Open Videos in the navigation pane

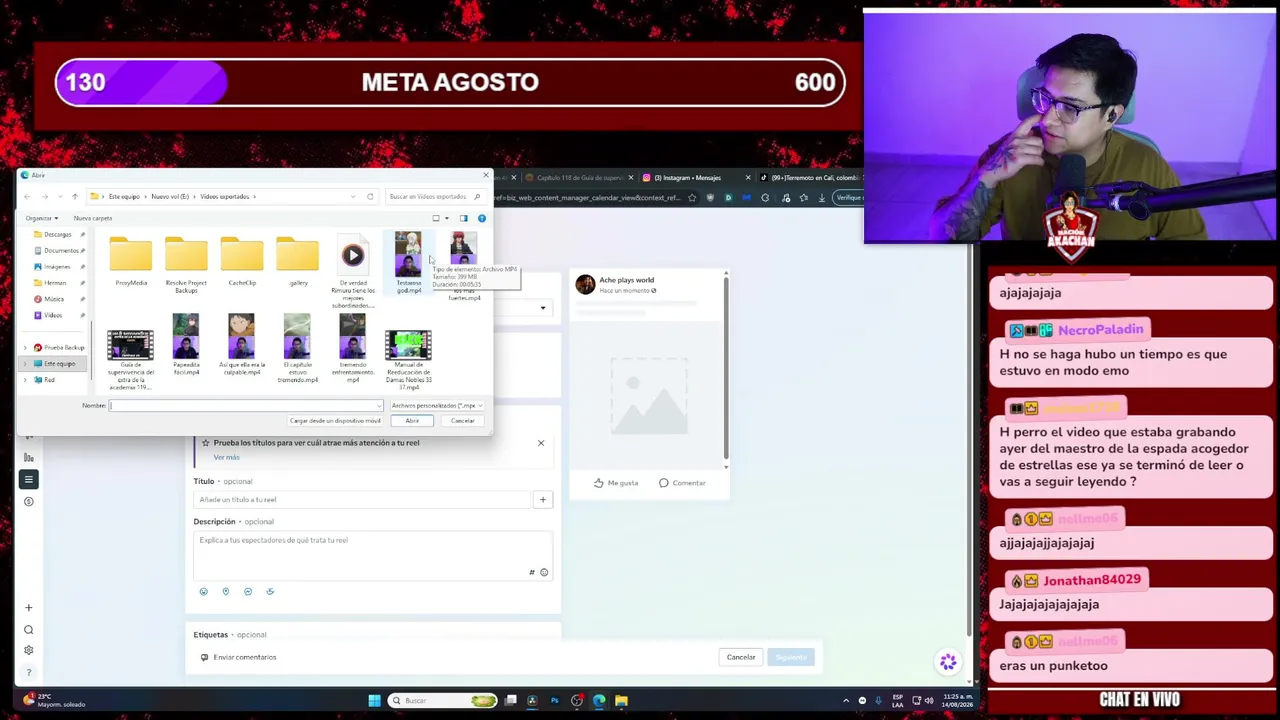[52, 315]
